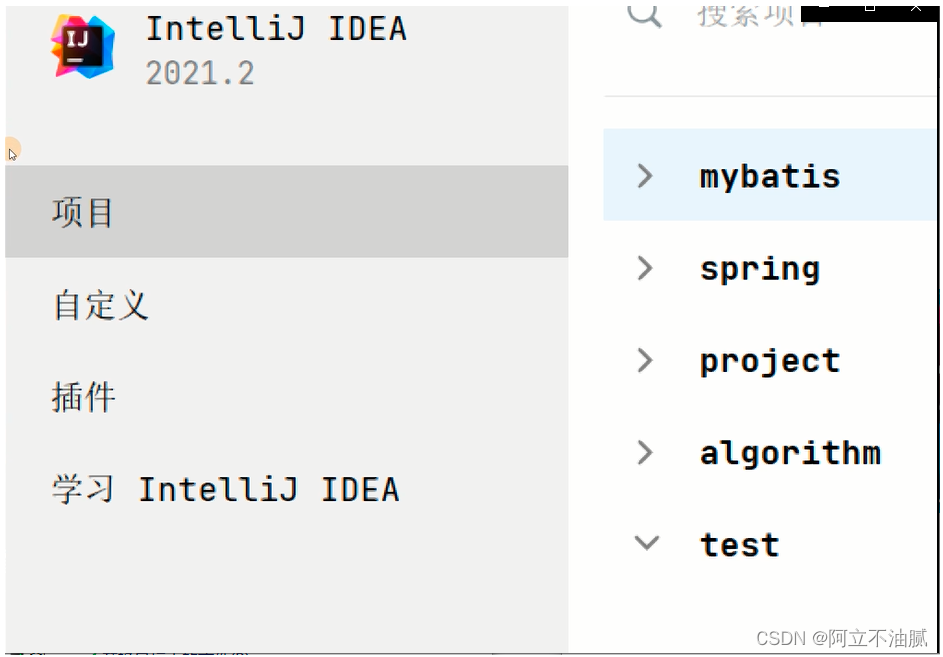Open the 自定义 tab
This screenshot has width=943, height=657.
coord(100,305)
